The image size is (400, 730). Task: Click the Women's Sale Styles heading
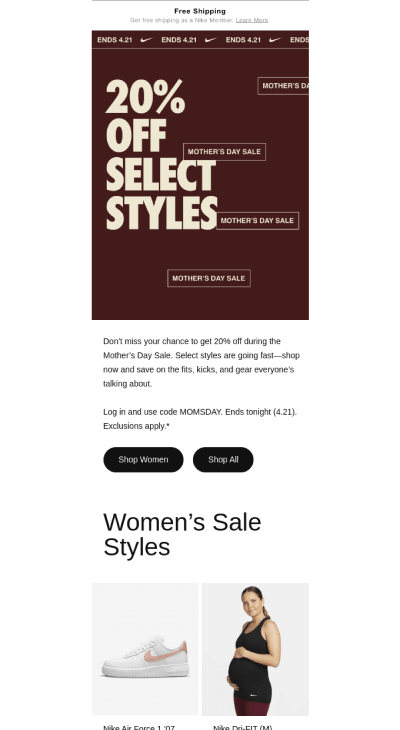pos(182,534)
